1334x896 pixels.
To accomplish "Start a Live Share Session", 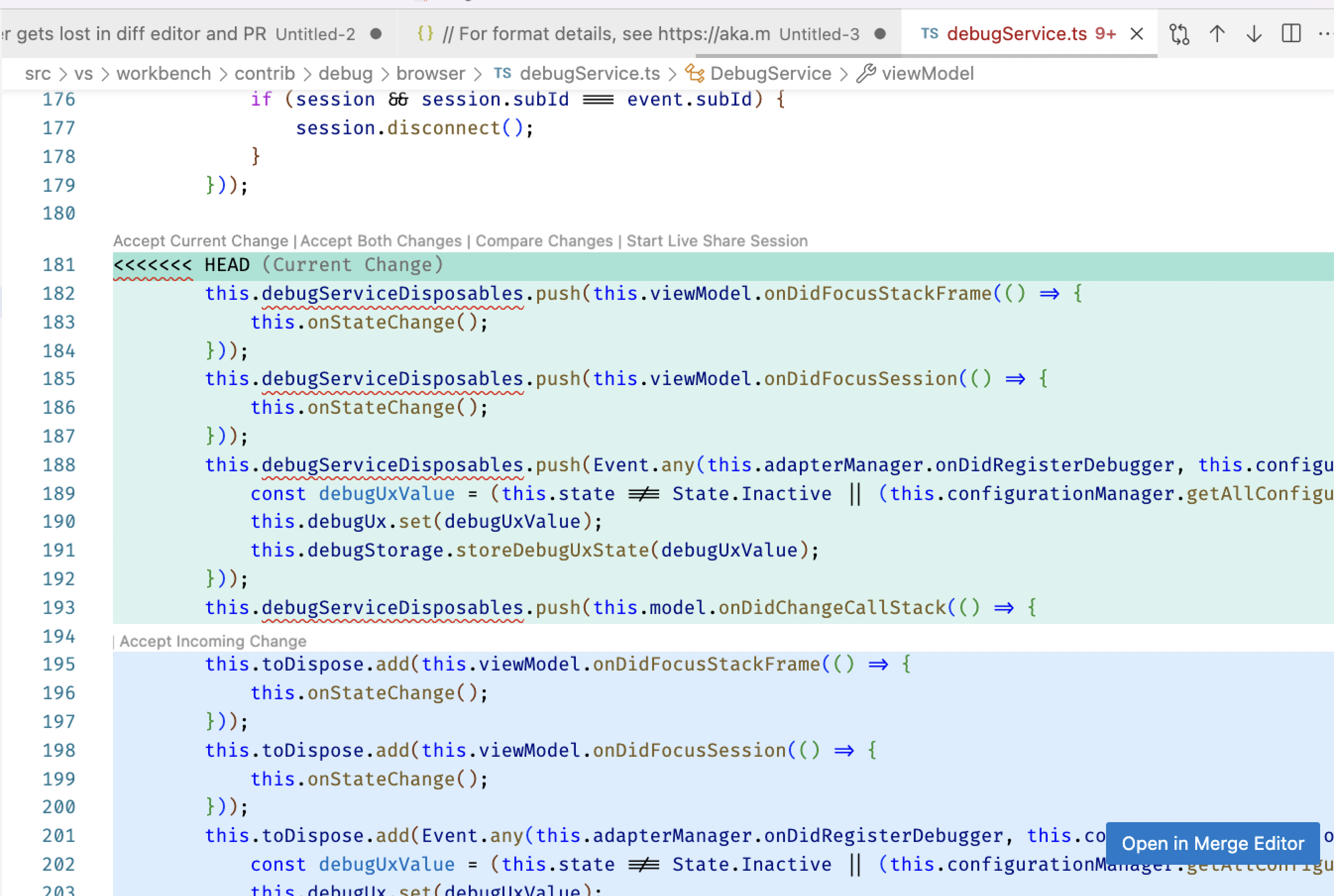I will [717, 240].
